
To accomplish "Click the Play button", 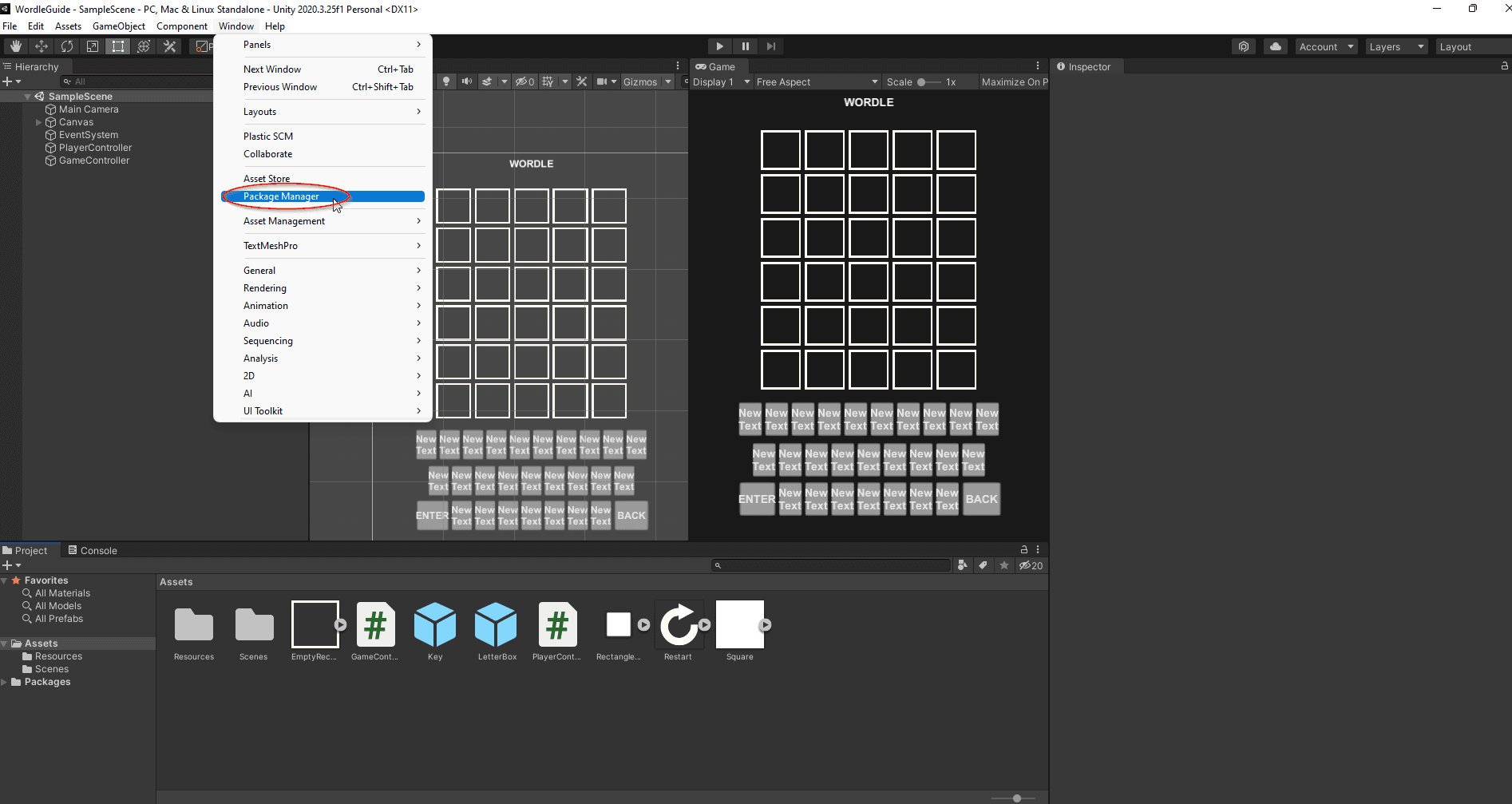I will coord(719,46).
